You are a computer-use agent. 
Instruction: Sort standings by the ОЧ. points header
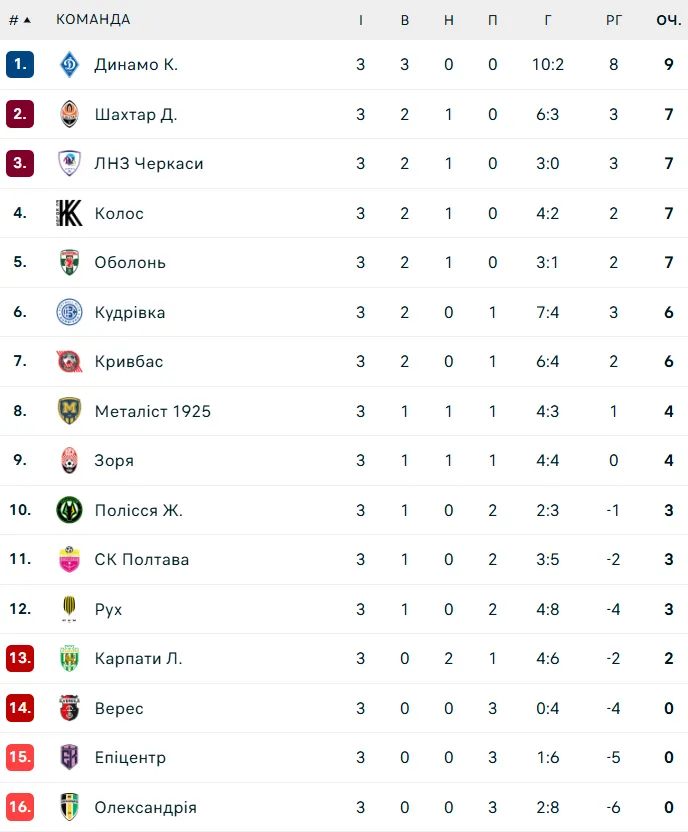[x=668, y=20]
